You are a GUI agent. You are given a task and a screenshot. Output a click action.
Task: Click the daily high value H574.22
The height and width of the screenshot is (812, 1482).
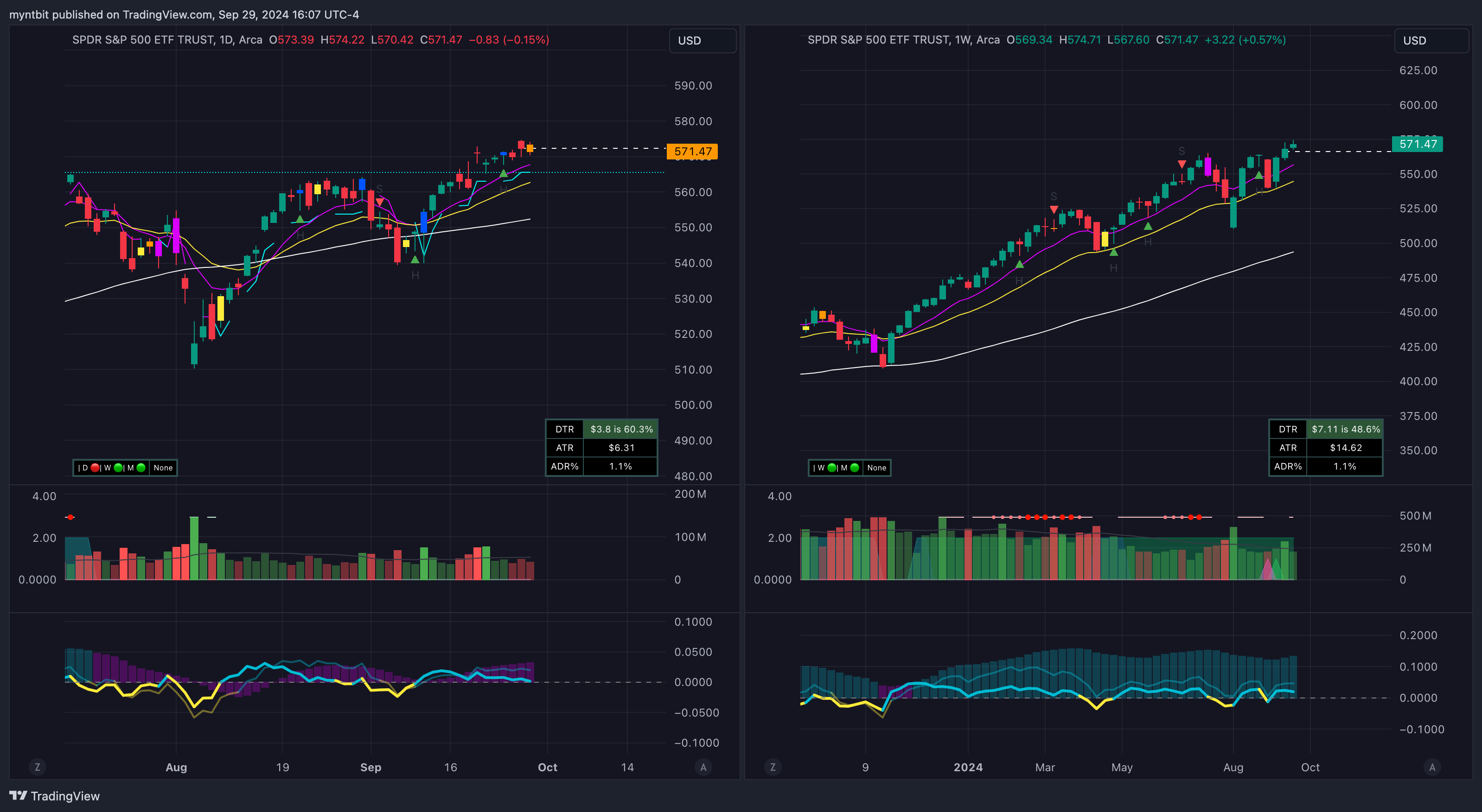342,40
